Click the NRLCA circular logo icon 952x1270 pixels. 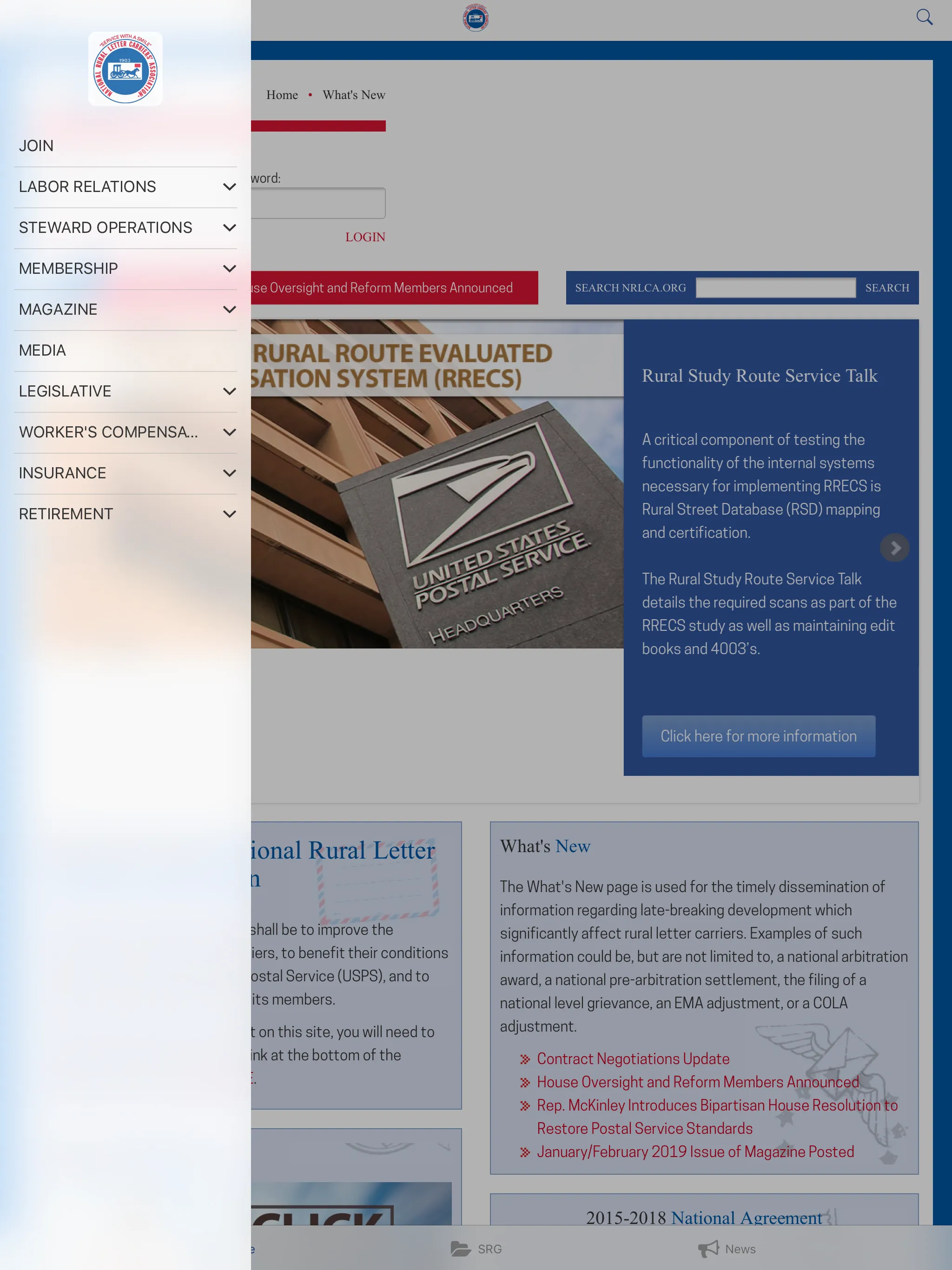coord(125,68)
